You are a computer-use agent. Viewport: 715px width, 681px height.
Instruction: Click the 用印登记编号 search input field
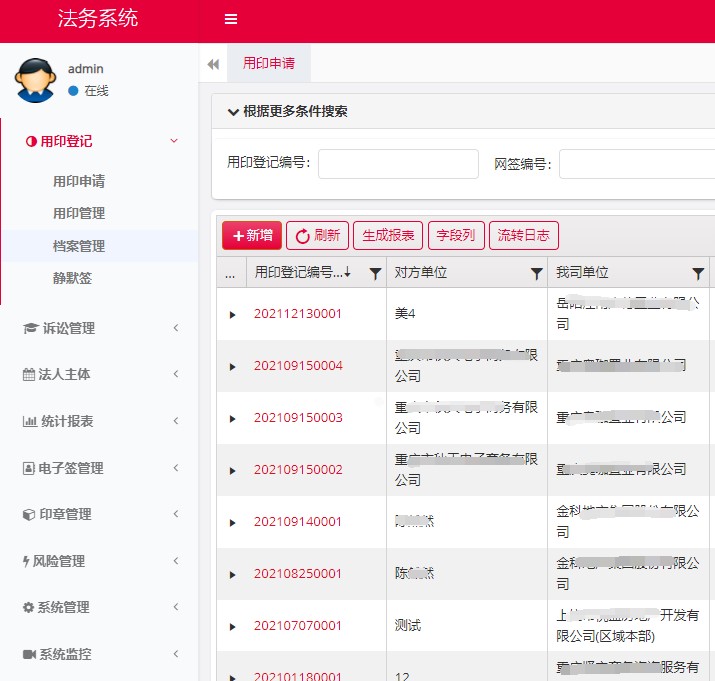(398, 164)
